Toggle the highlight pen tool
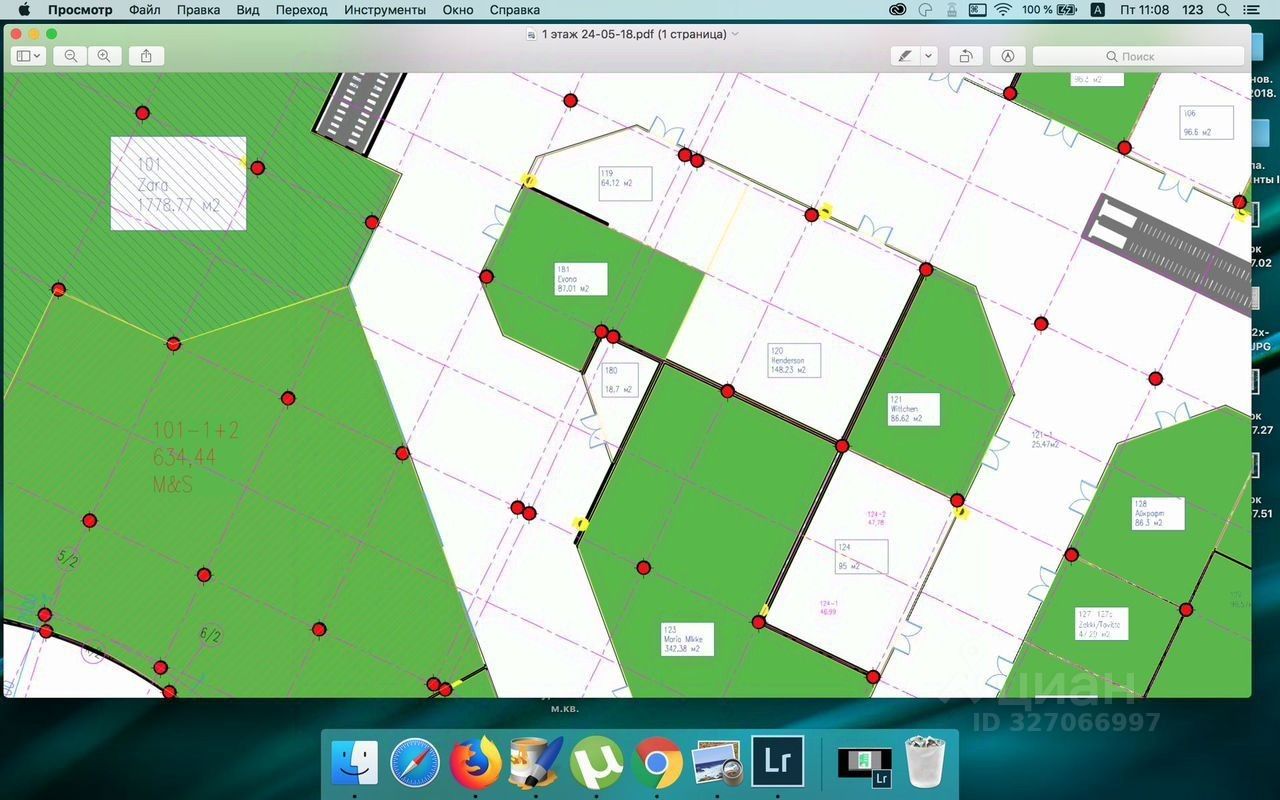Image resolution: width=1280 pixels, height=800 pixels. 905,56
